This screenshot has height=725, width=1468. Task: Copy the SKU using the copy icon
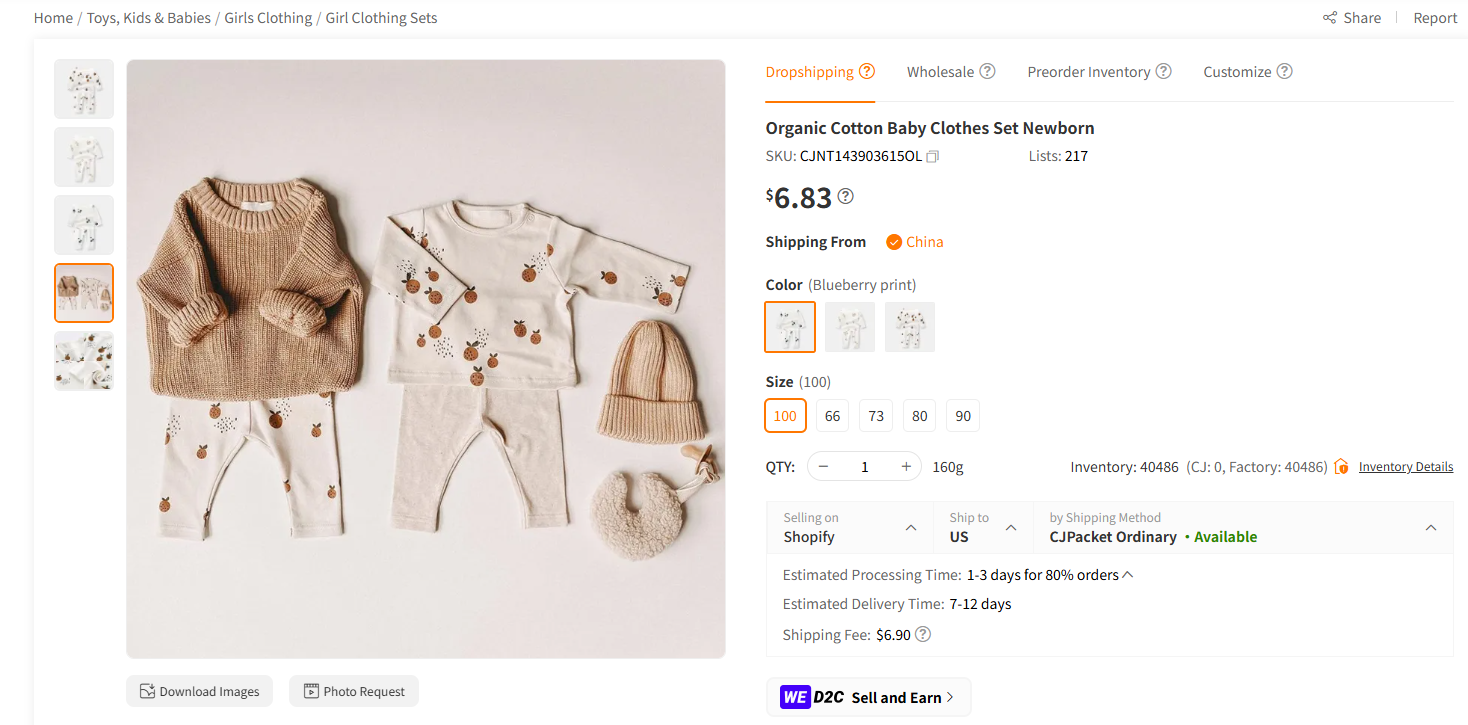(931, 157)
